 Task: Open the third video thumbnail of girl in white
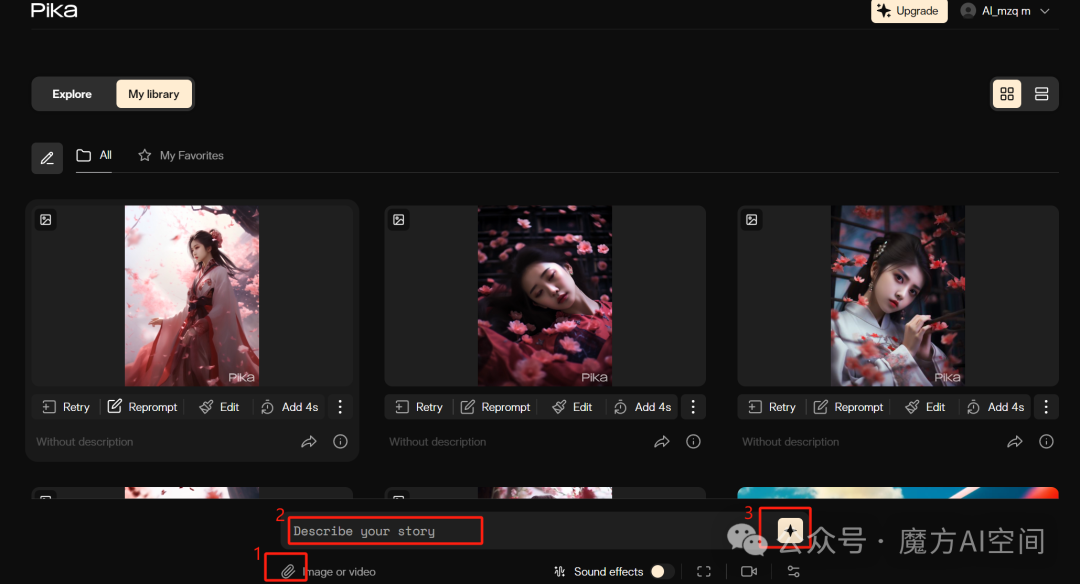[897, 295]
